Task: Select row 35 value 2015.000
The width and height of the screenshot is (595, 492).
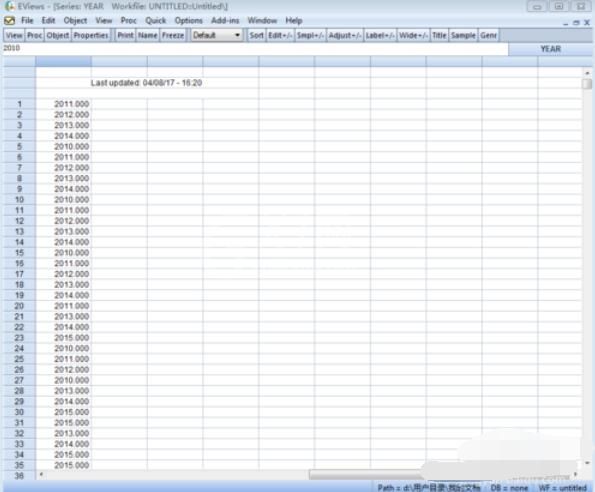Action: coord(63,465)
